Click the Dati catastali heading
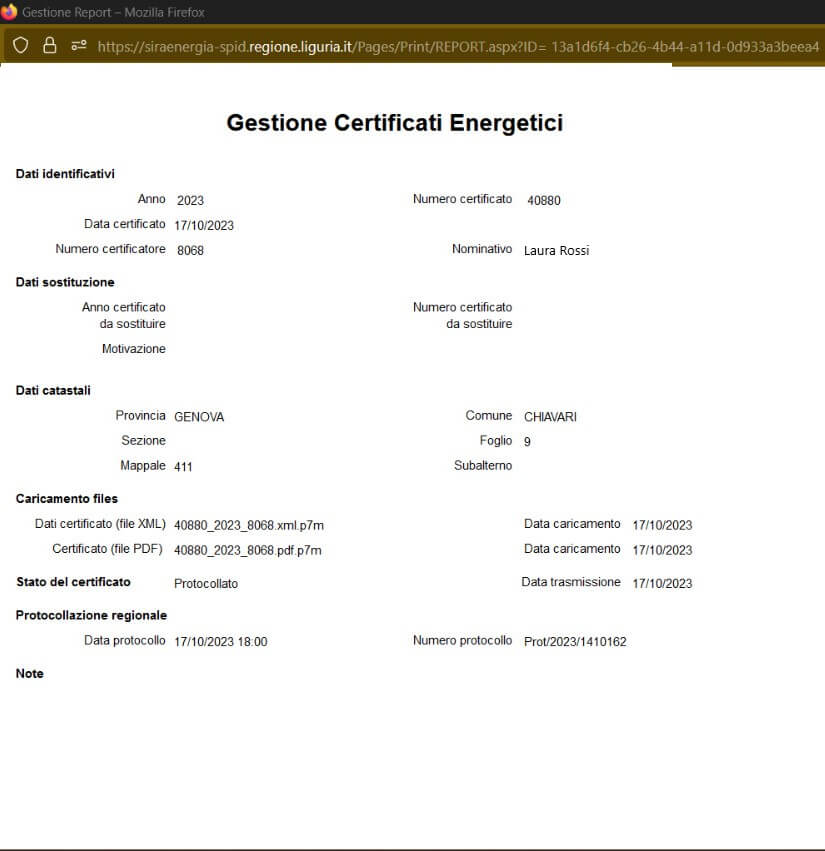This screenshot has width=825, height=851. point(53,391)
